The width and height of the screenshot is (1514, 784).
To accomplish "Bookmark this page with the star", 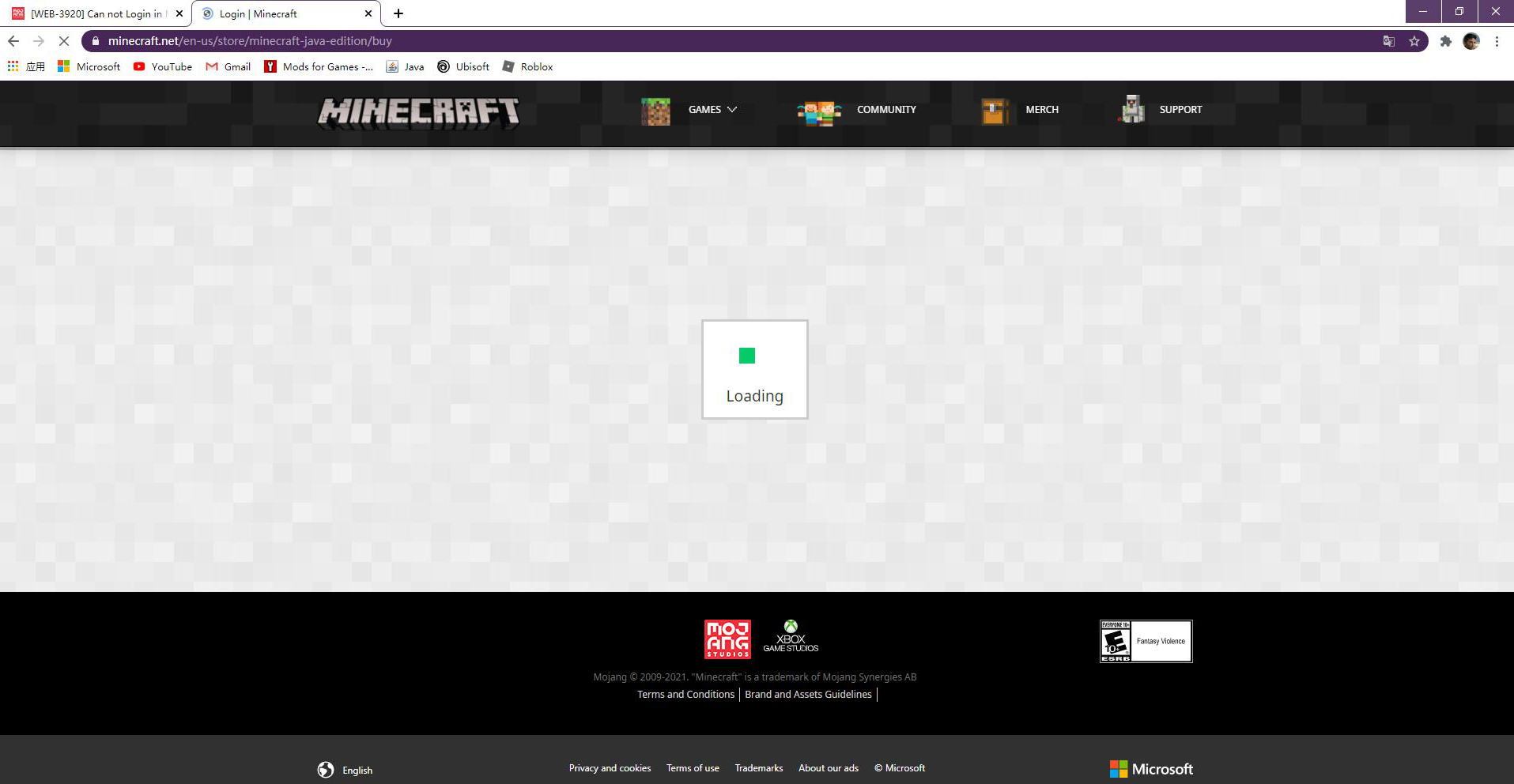I will (1414, 41).
